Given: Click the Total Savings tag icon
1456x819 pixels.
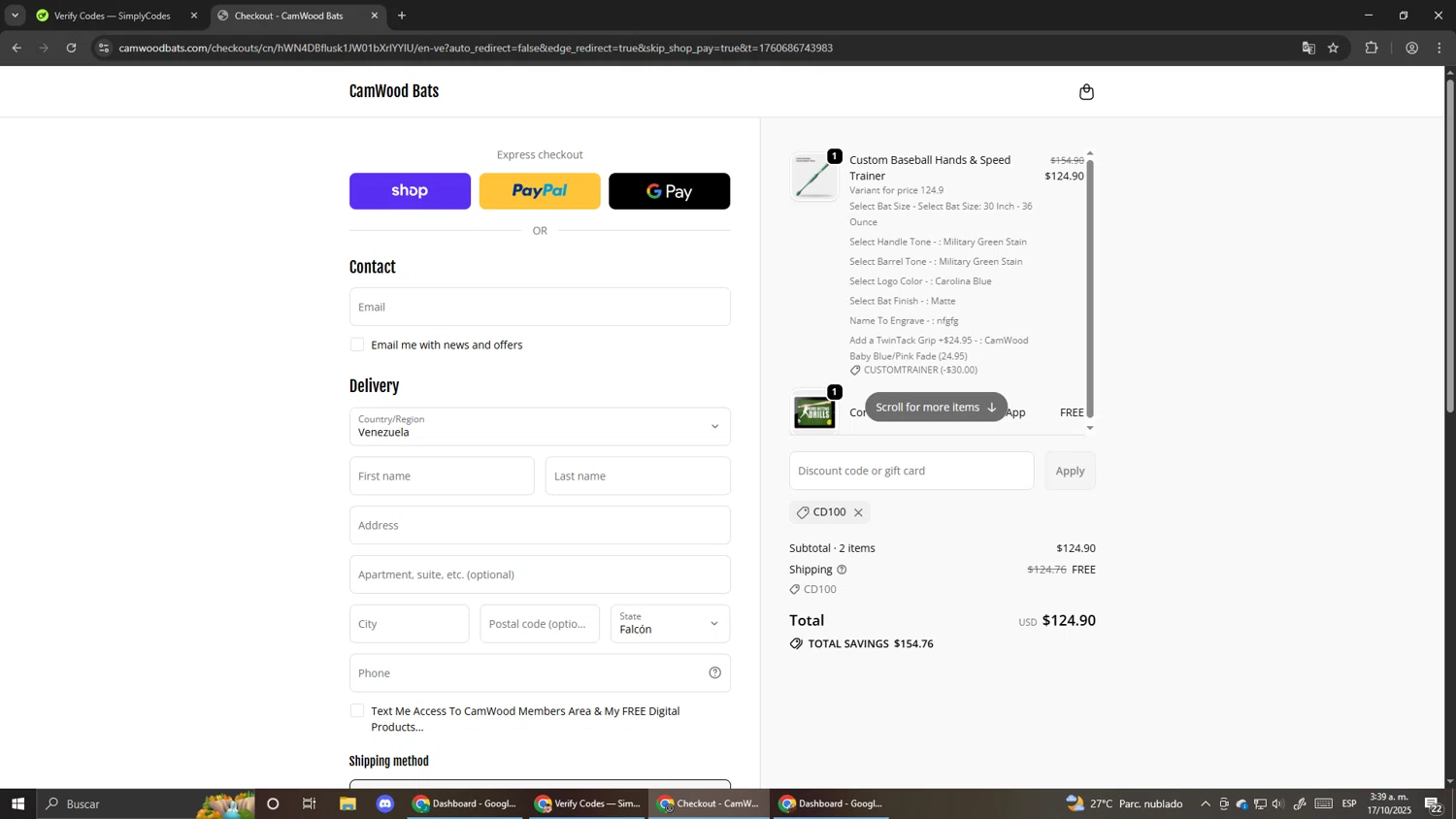Looking at the screenshot, I should (x=796, y=644).
